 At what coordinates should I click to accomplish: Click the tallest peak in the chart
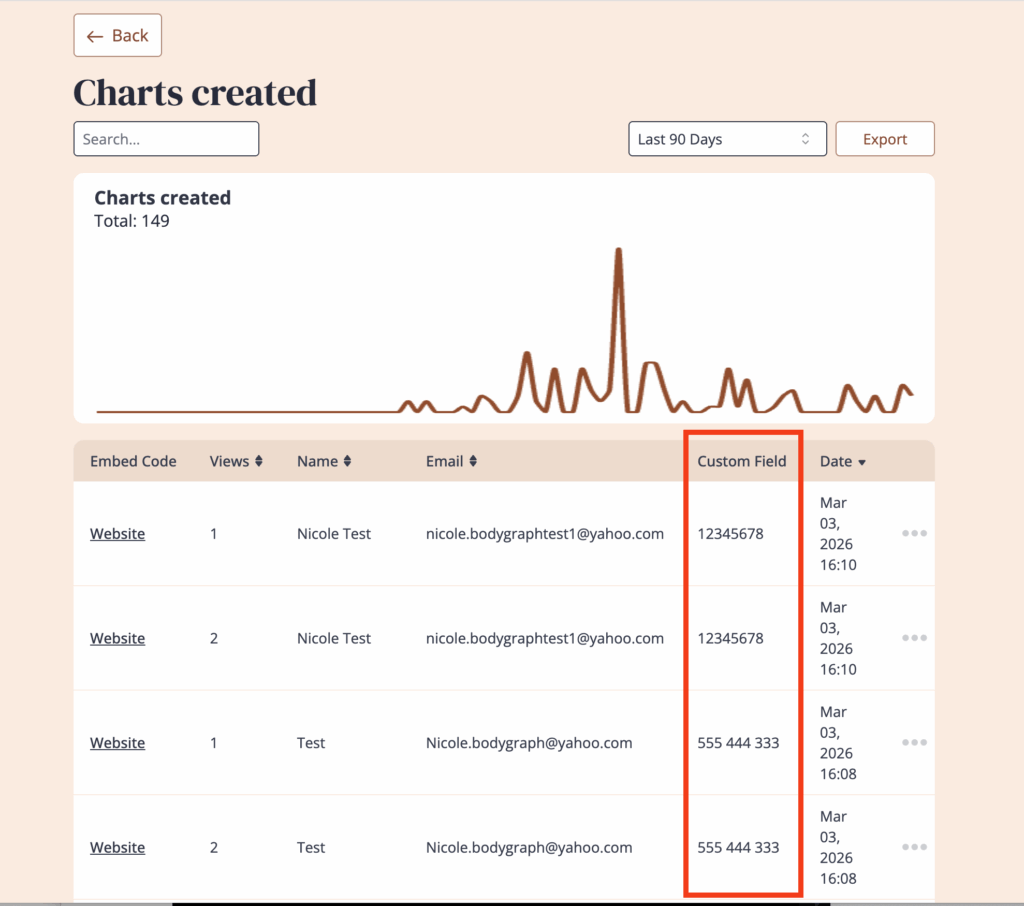click(x=619, y=252)
